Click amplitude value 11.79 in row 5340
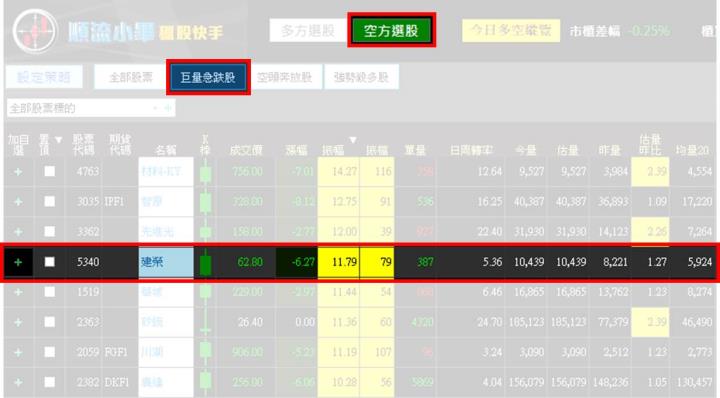This screenshot has height=398, width=720. point(344,262)
